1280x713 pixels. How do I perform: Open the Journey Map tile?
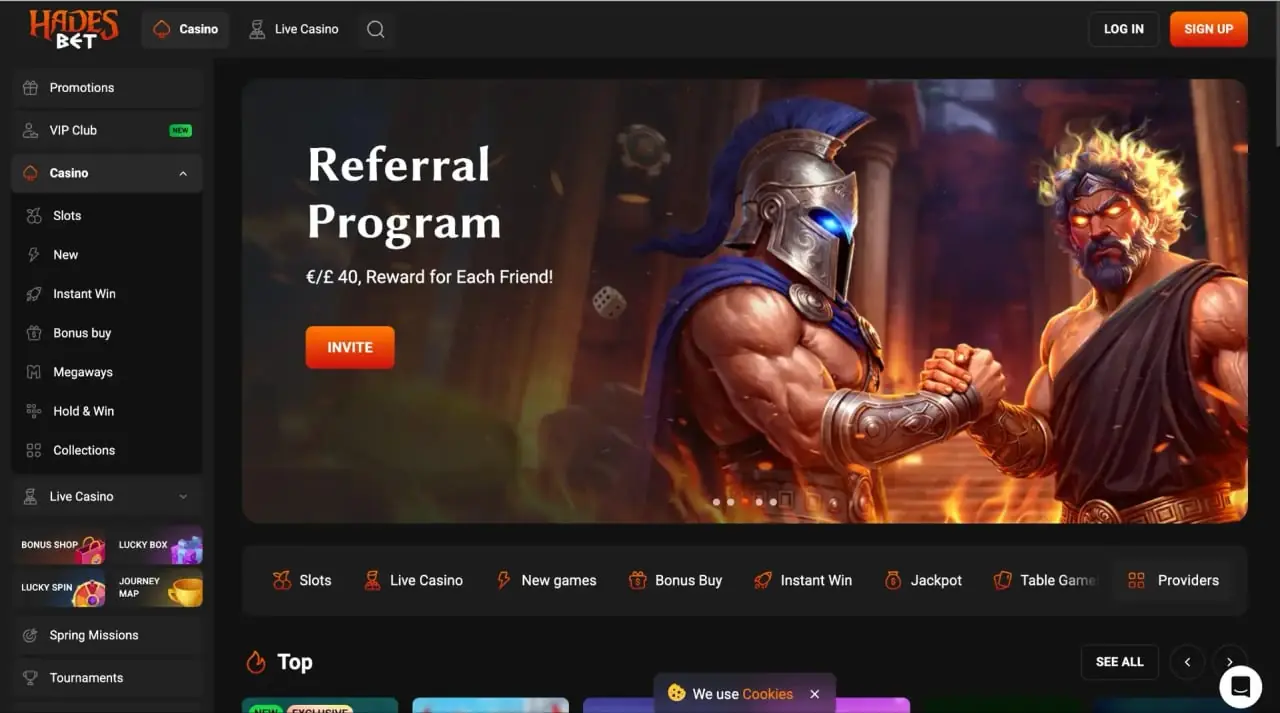pos(159,588)
